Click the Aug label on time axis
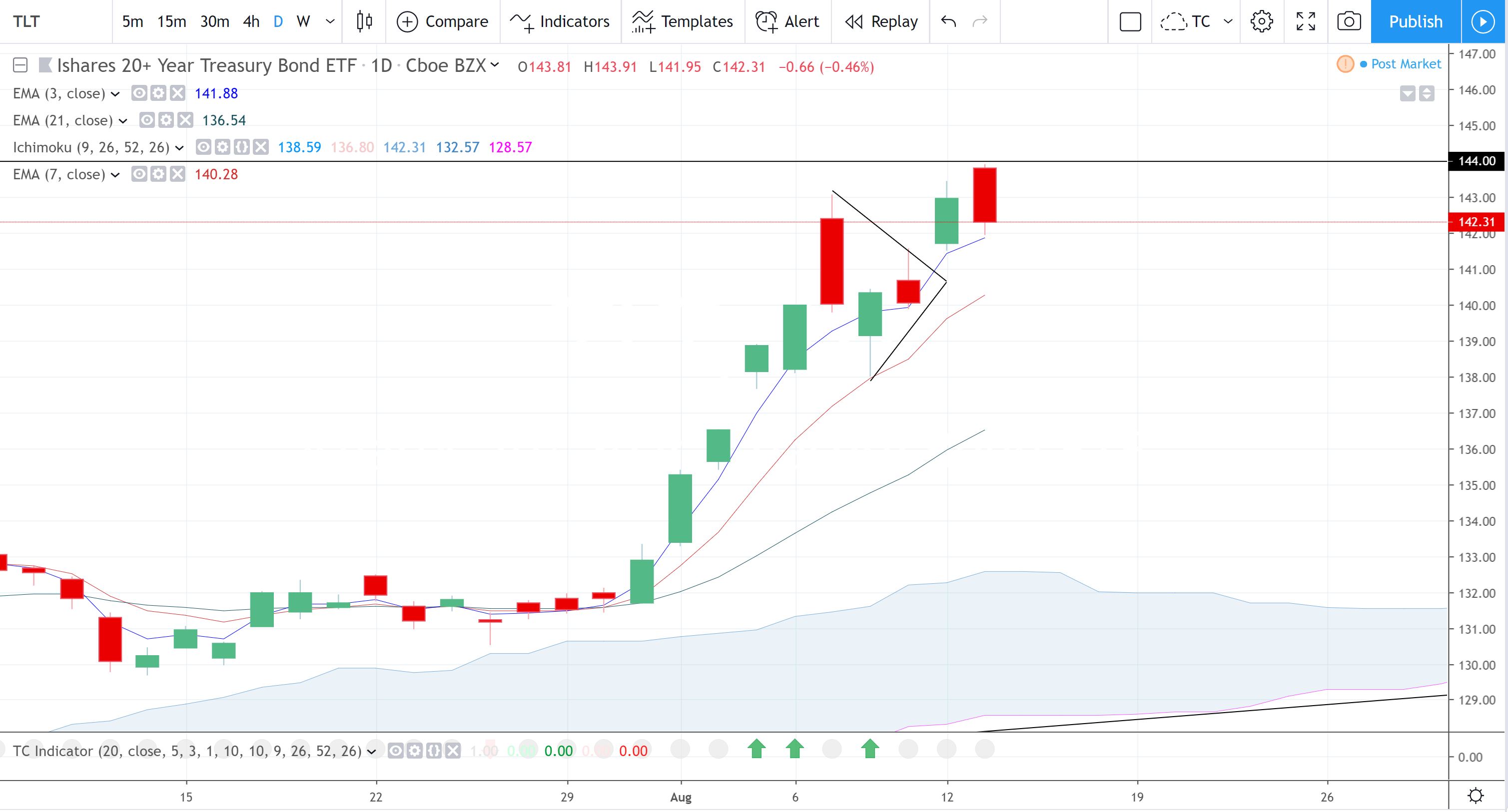This screenshot has width=1508, height=812. point(681,797)
